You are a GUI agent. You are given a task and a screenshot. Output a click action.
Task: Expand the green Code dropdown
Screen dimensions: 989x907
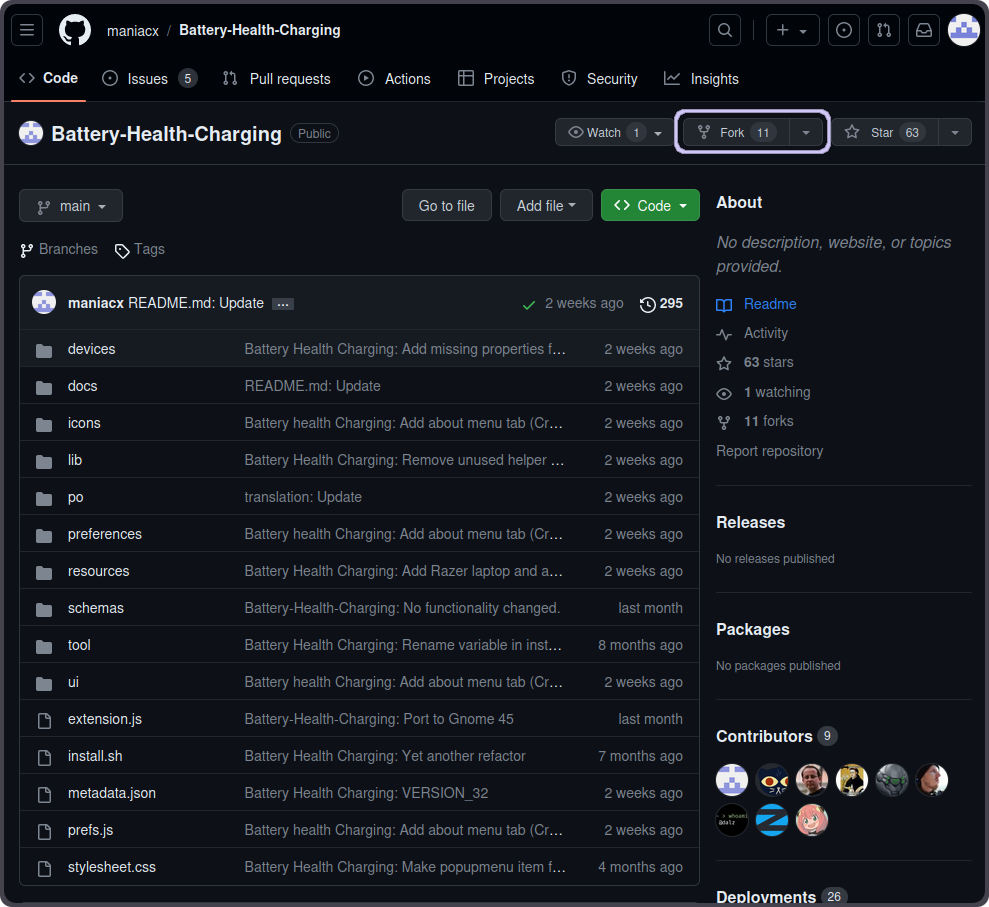click(650, 206)
